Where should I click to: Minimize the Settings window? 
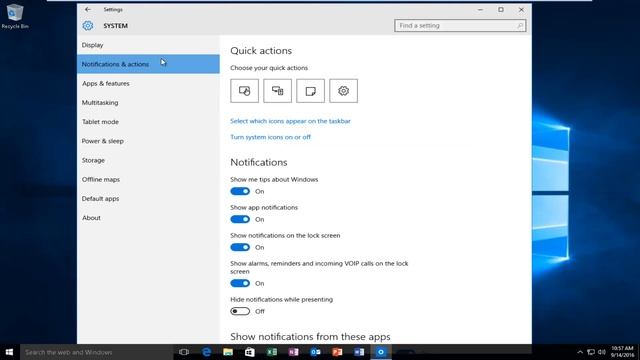click(x=480, y=9)
